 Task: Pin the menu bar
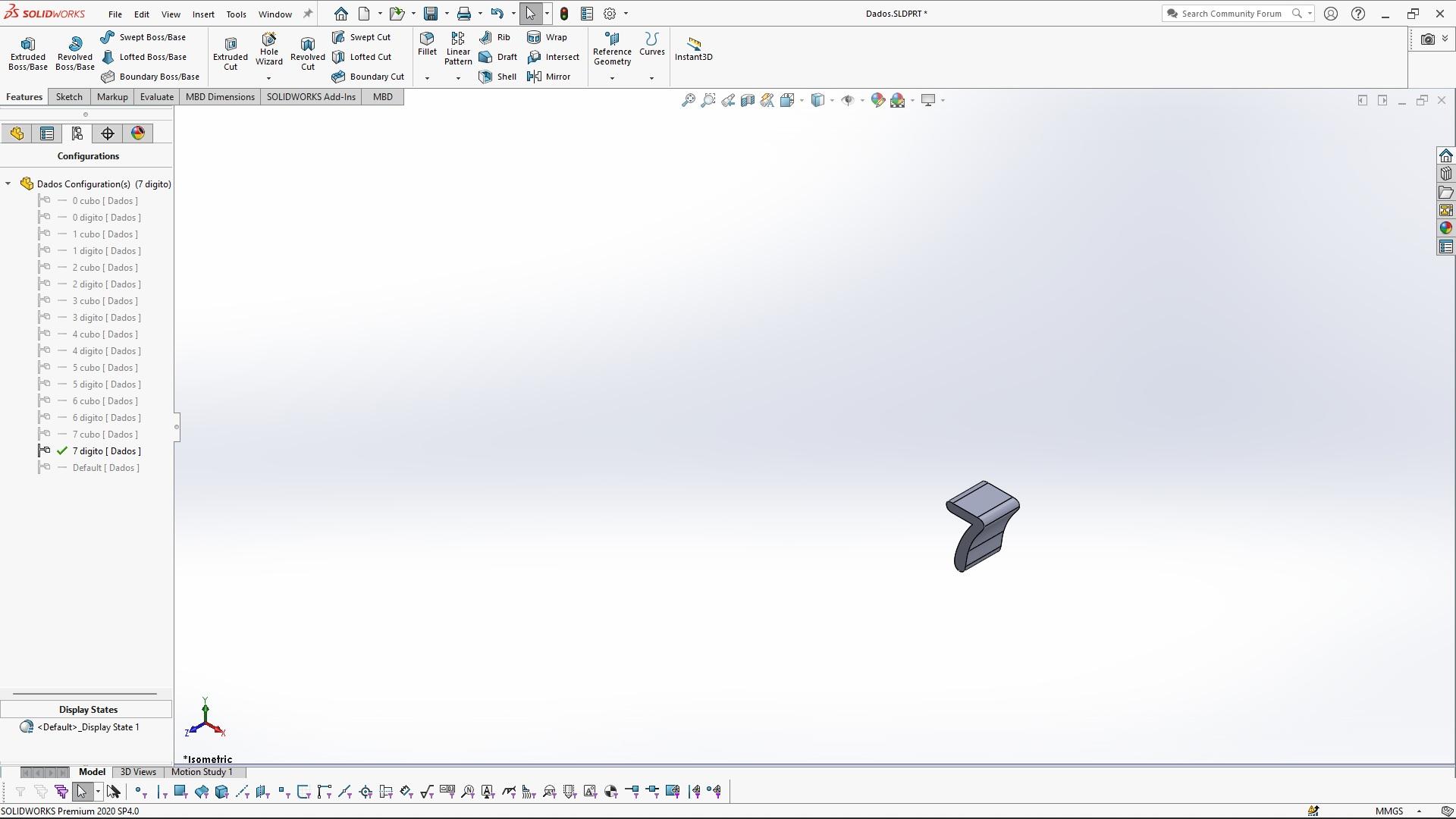coord(308,14)
